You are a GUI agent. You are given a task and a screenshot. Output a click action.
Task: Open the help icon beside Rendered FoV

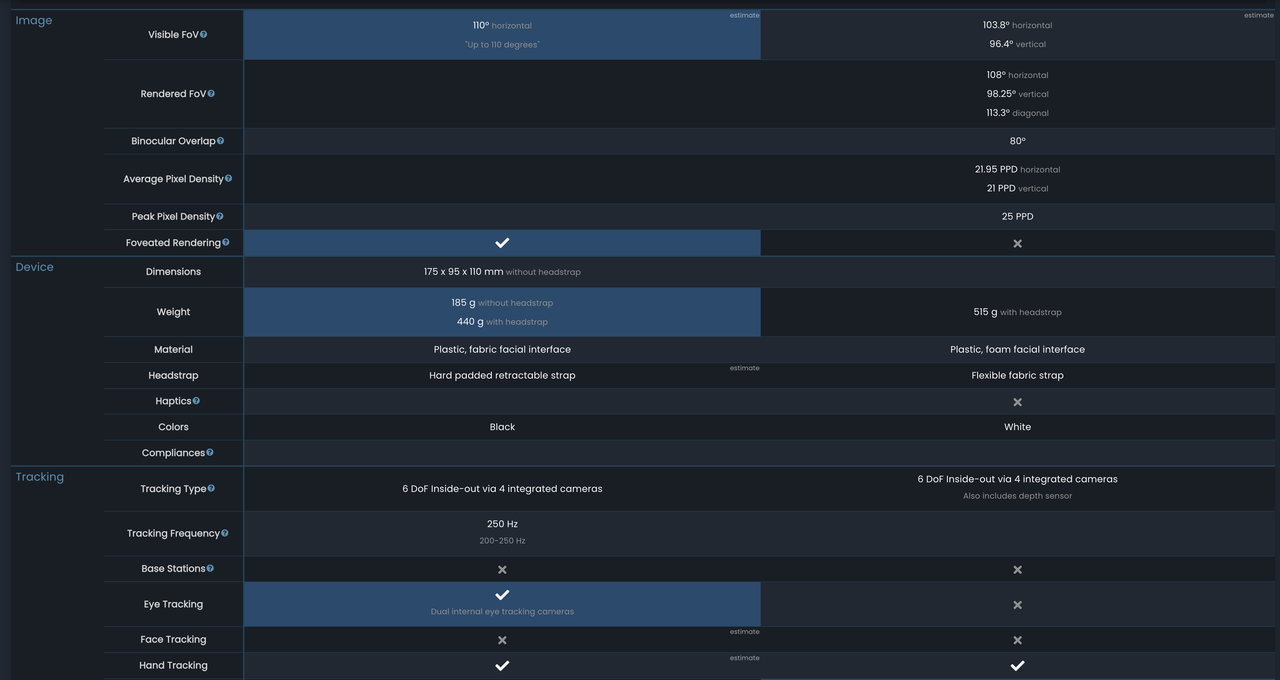pos(211,93)
